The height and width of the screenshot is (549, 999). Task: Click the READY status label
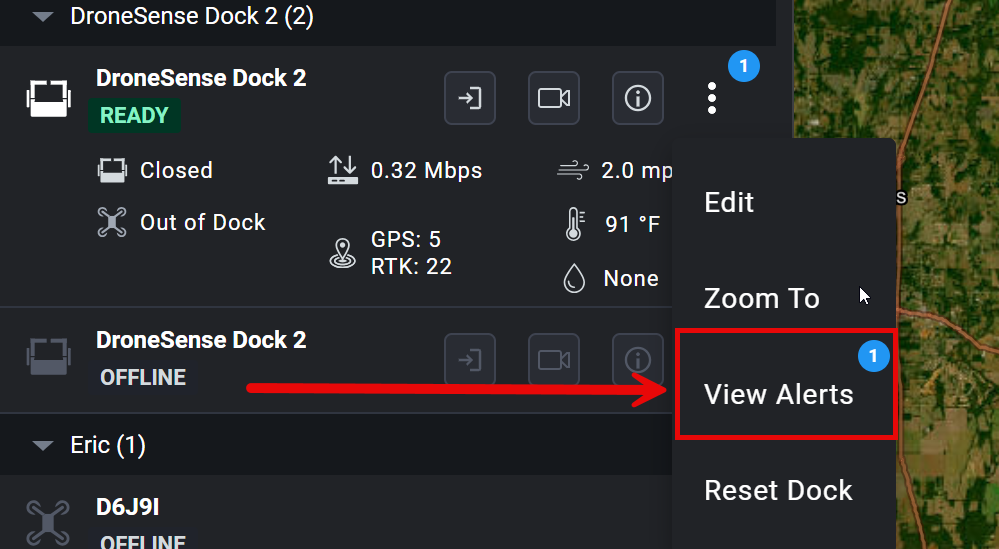click(134, 115)
